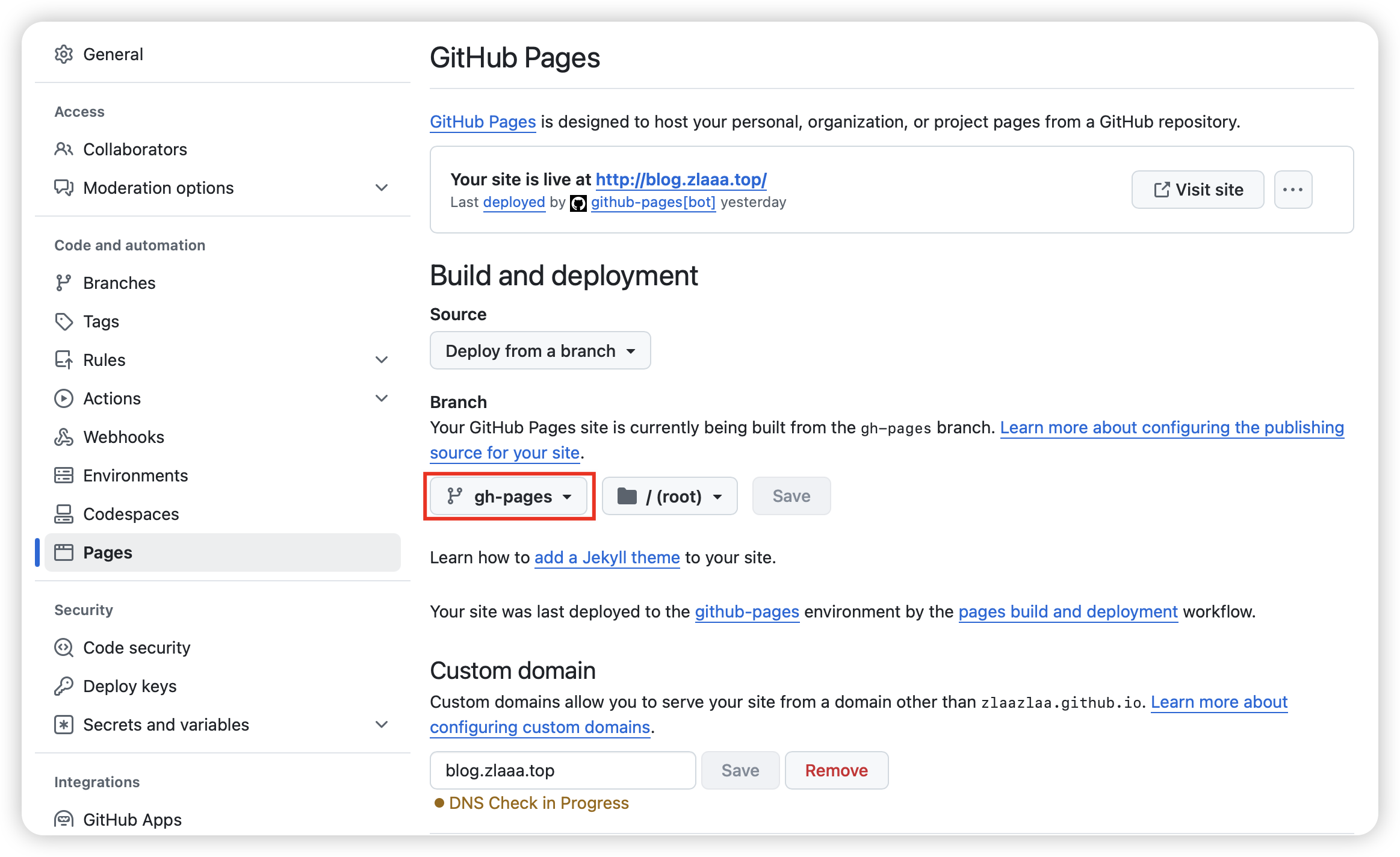Click the Code security shield-search icon
This screenshot has width=1400, height=857.
pyautogui.click(x=64, y=648)
